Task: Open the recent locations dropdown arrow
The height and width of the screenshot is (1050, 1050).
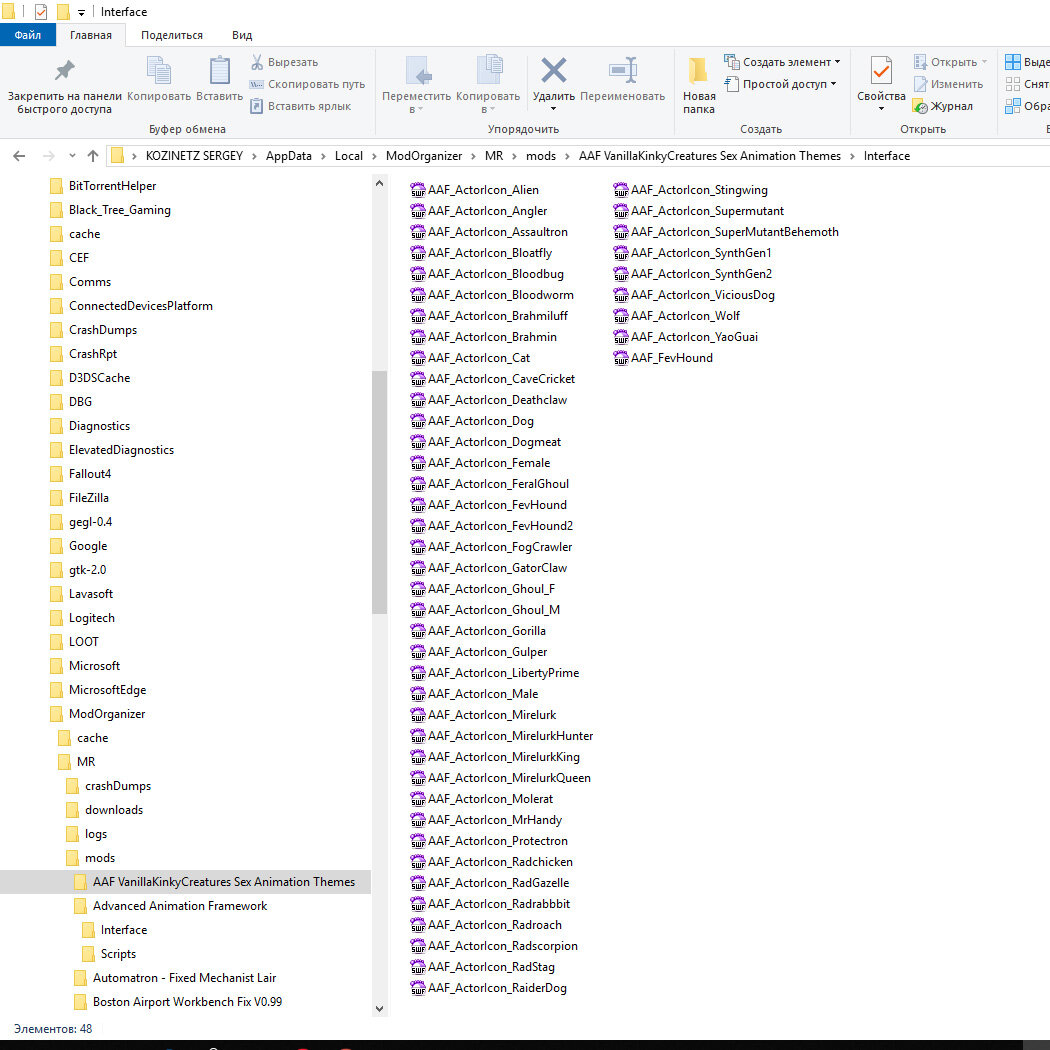Action: click(72, 156)
